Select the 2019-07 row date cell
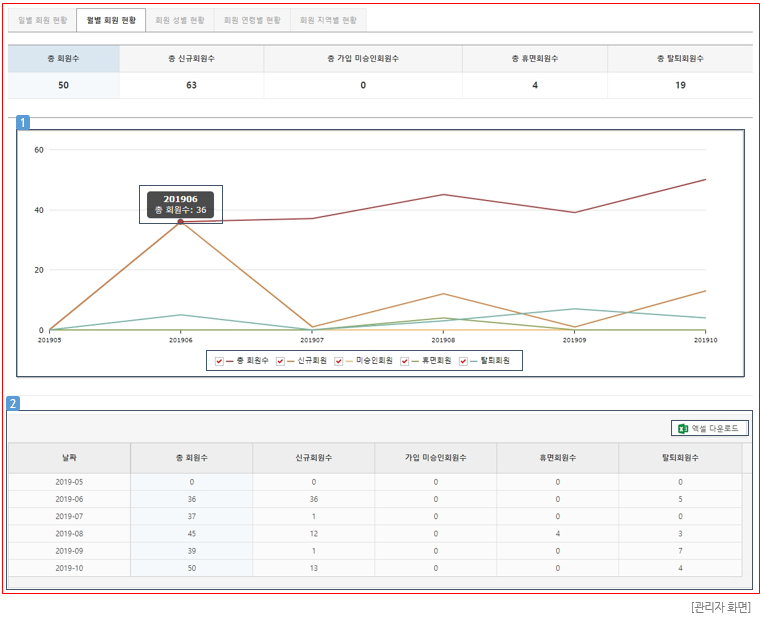763x618 pixels. (69, 516)
